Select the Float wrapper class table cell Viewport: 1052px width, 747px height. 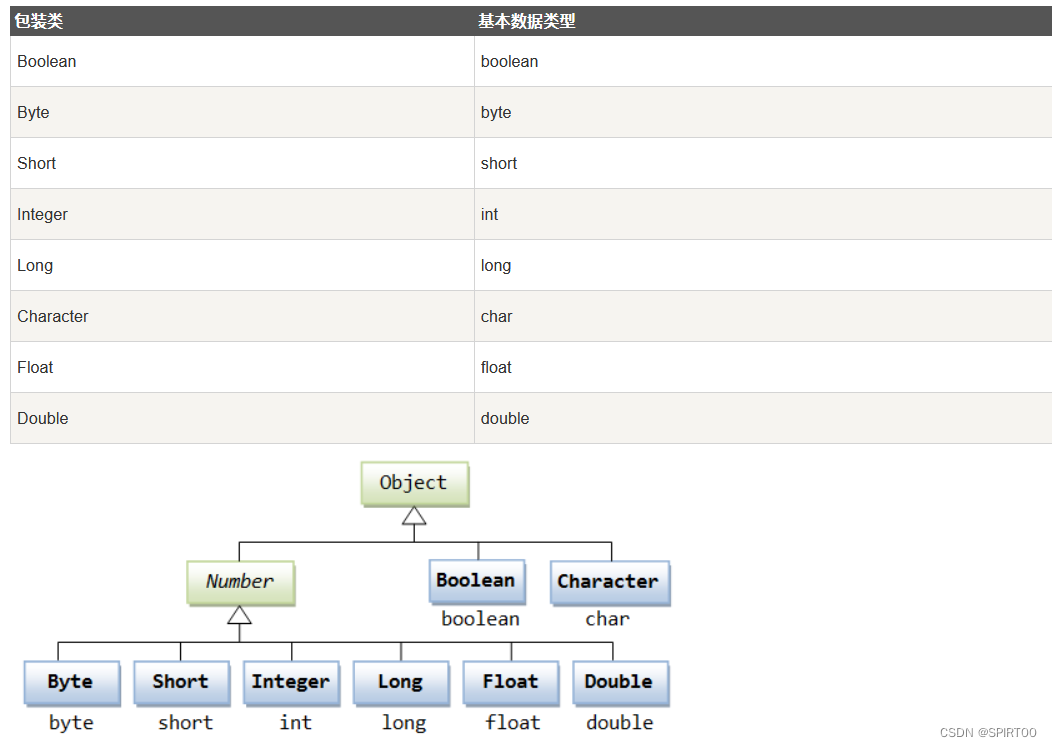click(242, 367)
